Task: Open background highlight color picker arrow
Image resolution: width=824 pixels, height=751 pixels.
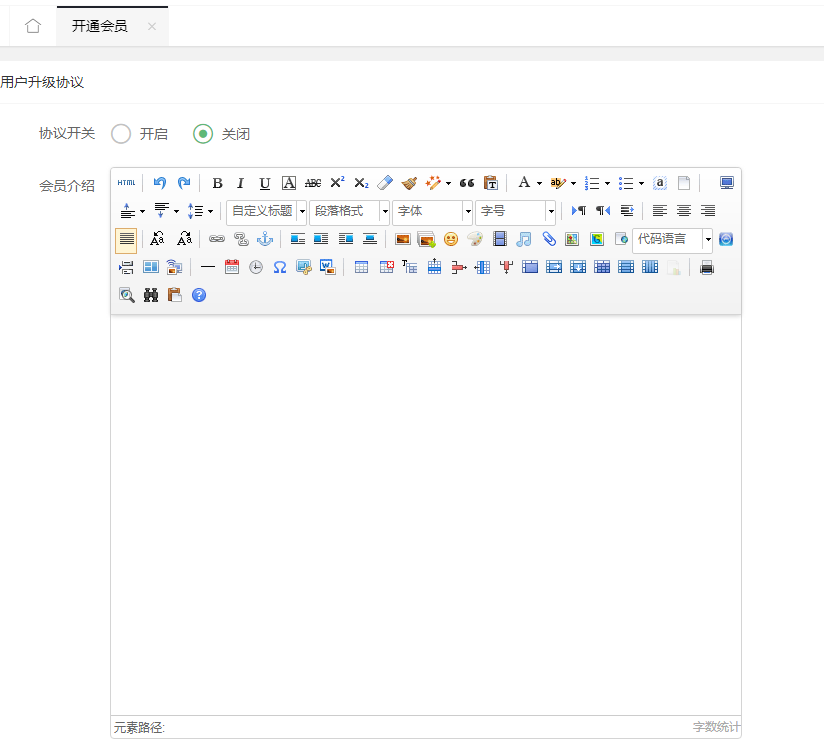Action: (x=573, y=183)
